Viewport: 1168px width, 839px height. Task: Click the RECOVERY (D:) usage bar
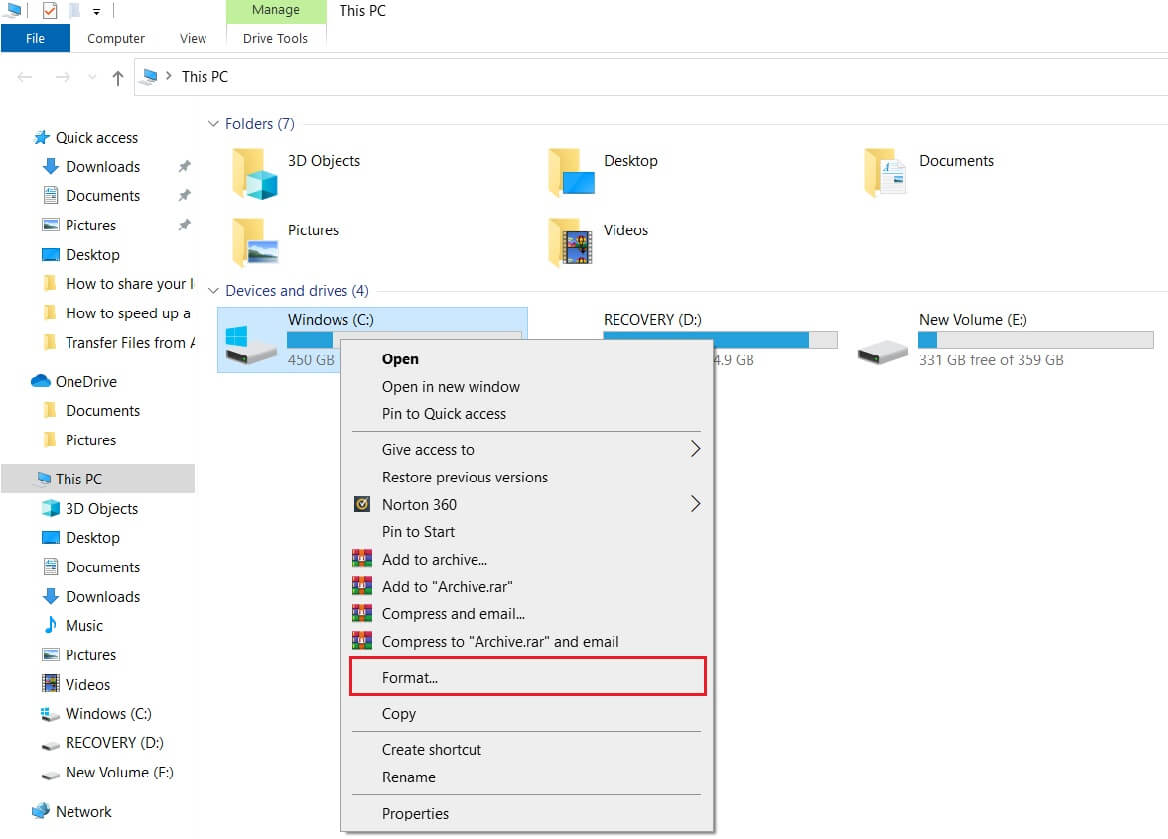[720, 340]
